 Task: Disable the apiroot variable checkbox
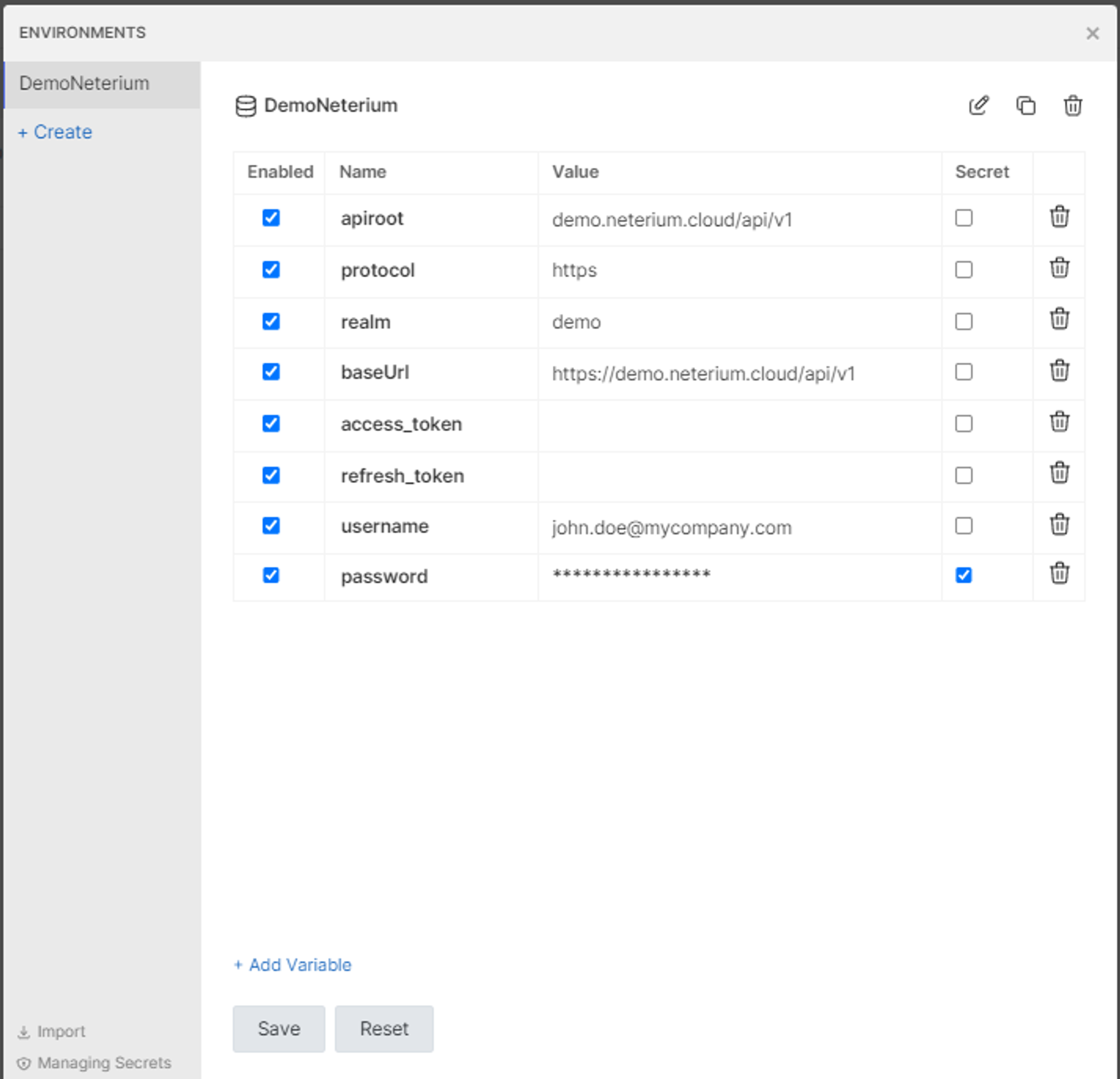[271, 218]
